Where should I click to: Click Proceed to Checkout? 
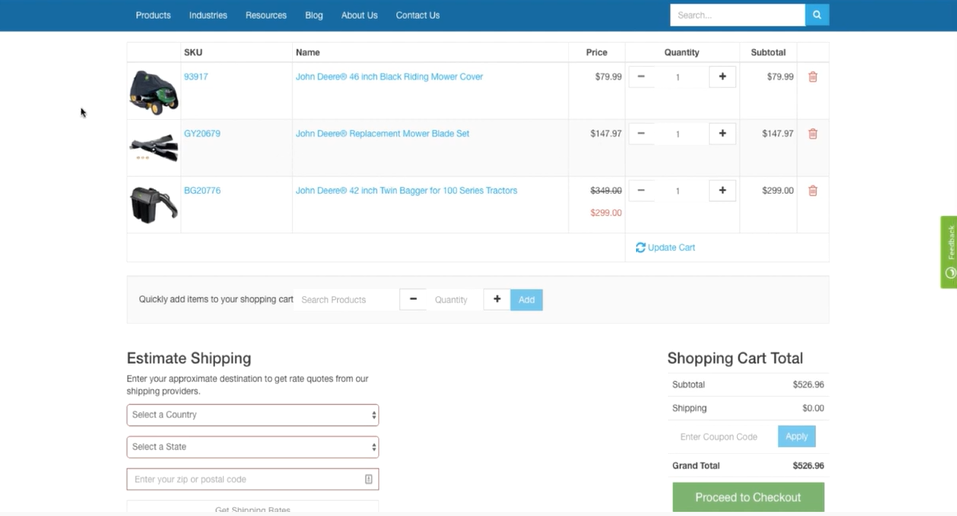click(748, 497)
